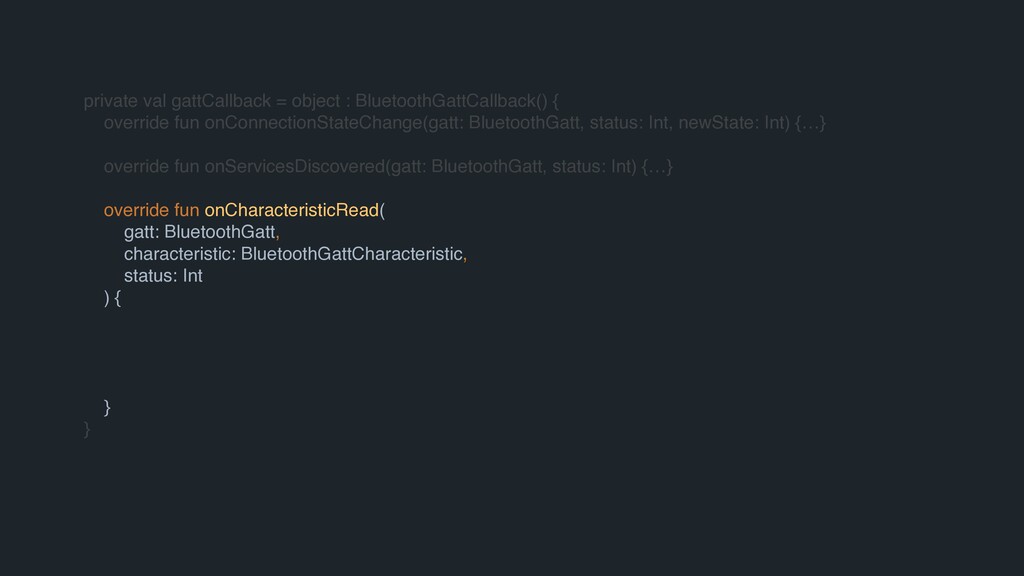Click the final closing brace of gattCallback
The height and width of the screenshot is (576, 1024).
pyautogui.click(x=88, y=429)
